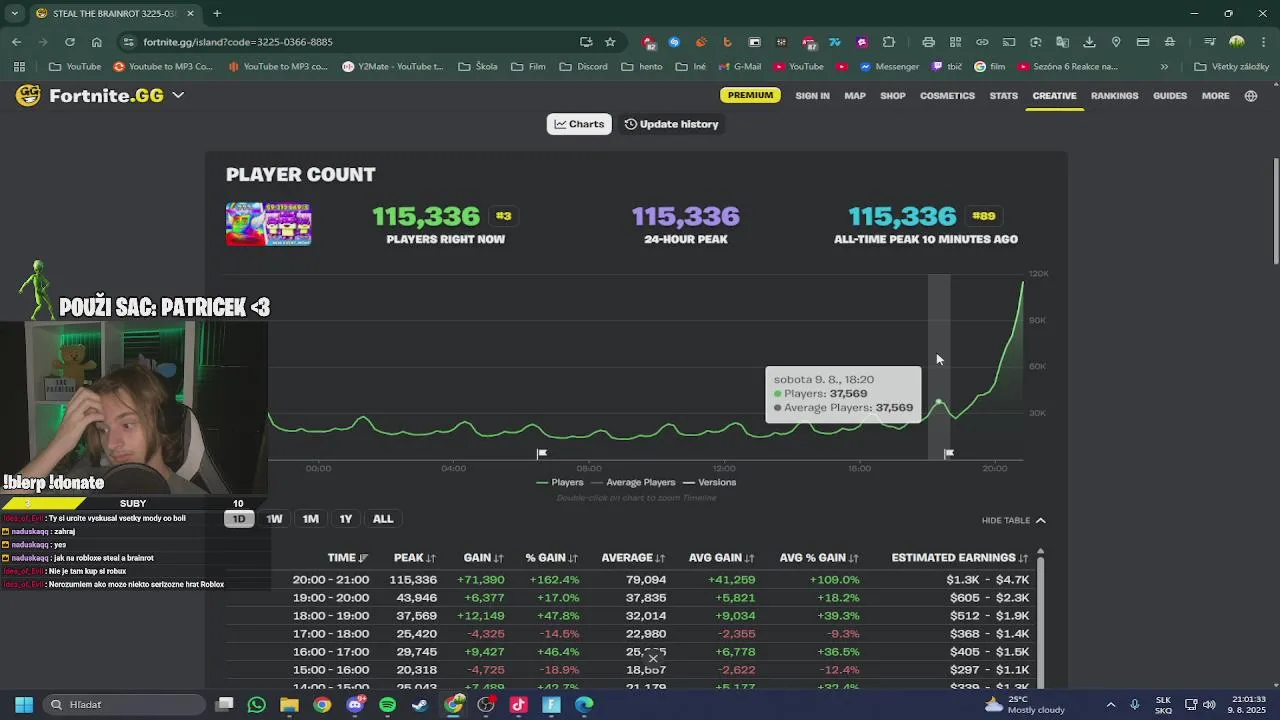Viewport: 1280px width, 720px height.
Task: Click the browser profile avatar
Action: click(x=1237, y=42)
